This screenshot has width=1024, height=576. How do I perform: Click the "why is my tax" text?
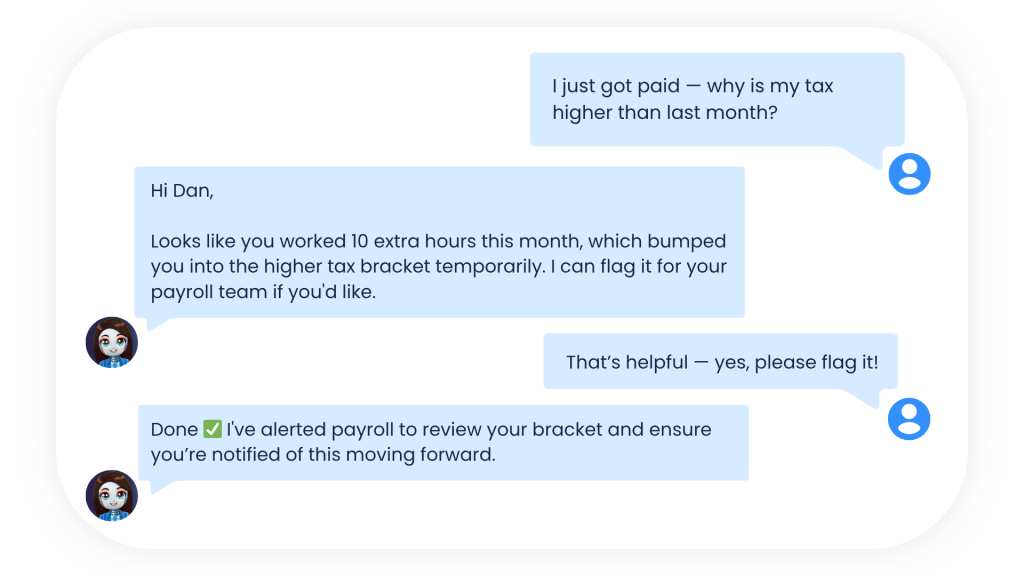point(770,87)
